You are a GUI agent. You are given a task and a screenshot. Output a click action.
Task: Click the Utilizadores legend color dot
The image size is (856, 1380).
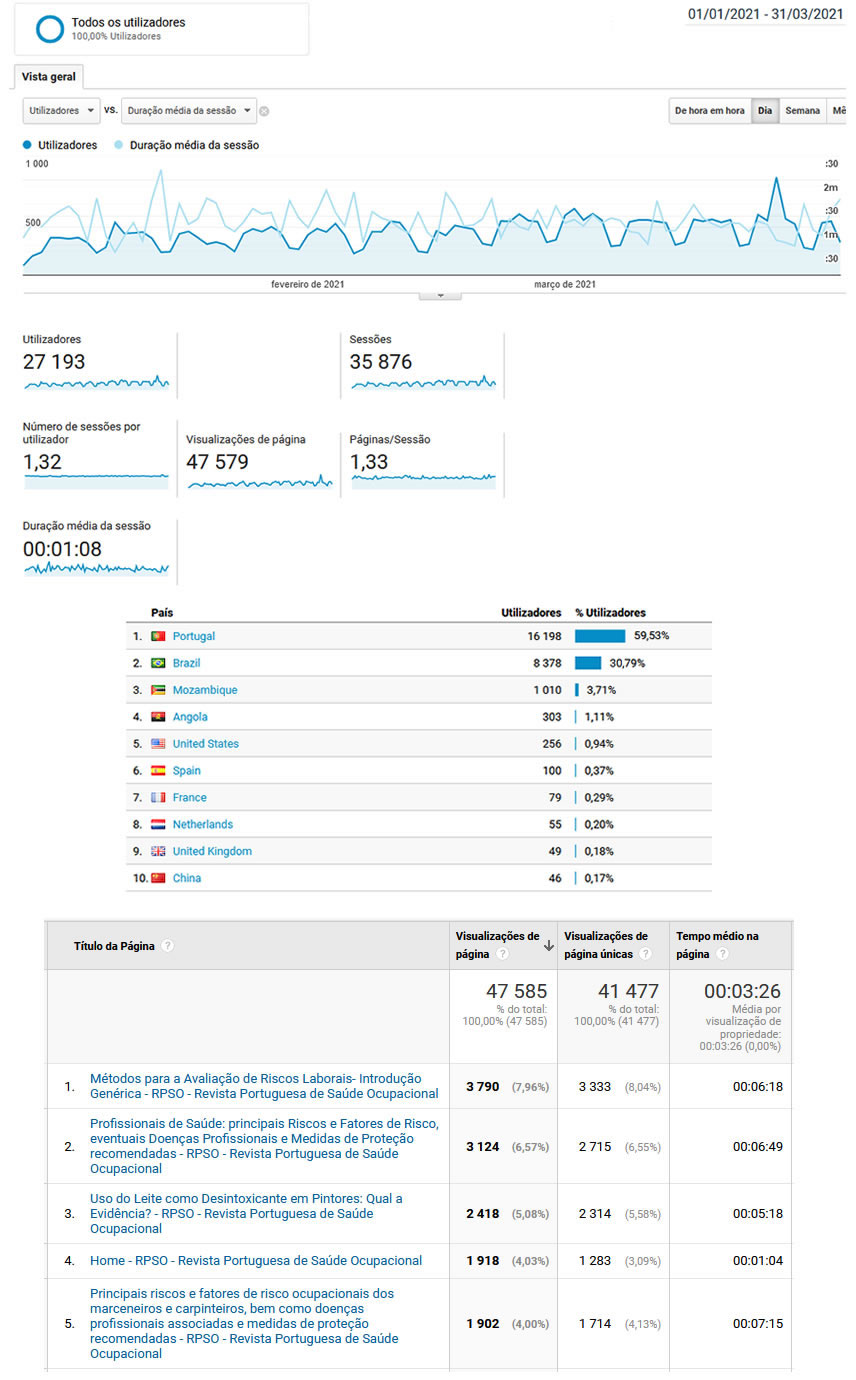(x=27, y=145)
